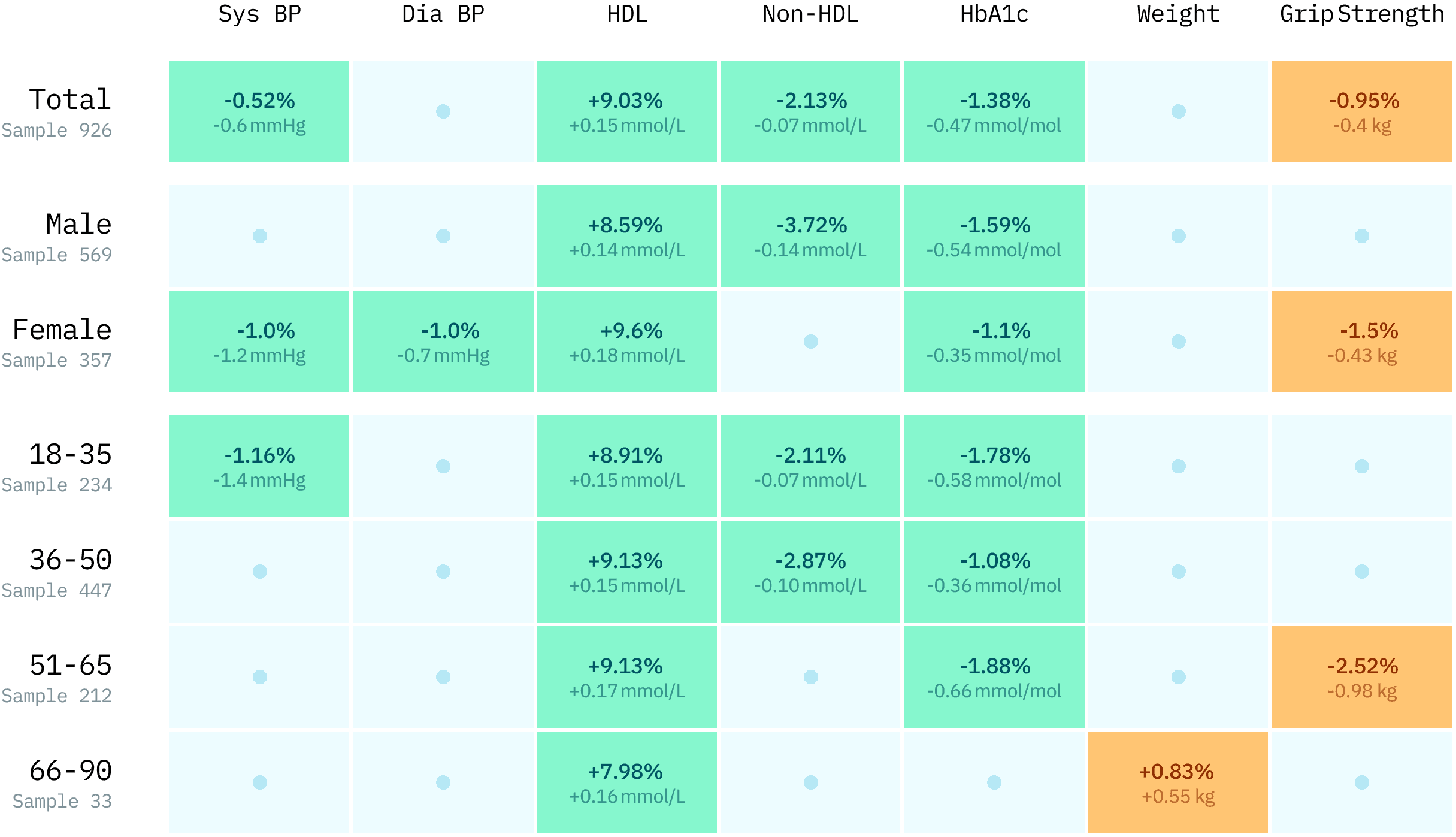Click the dot in 66-90 HbA1c cell

pyautogui.click(x=994, y=782)
